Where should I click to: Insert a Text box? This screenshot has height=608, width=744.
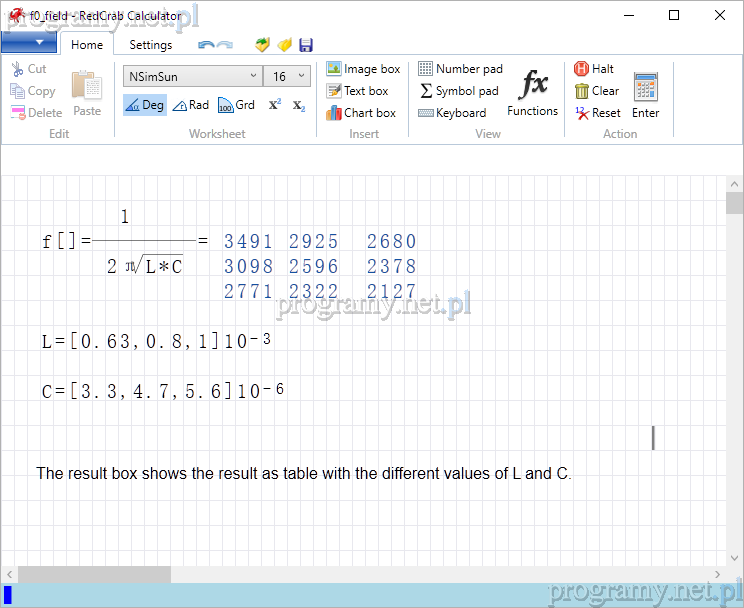click(357, 91)
